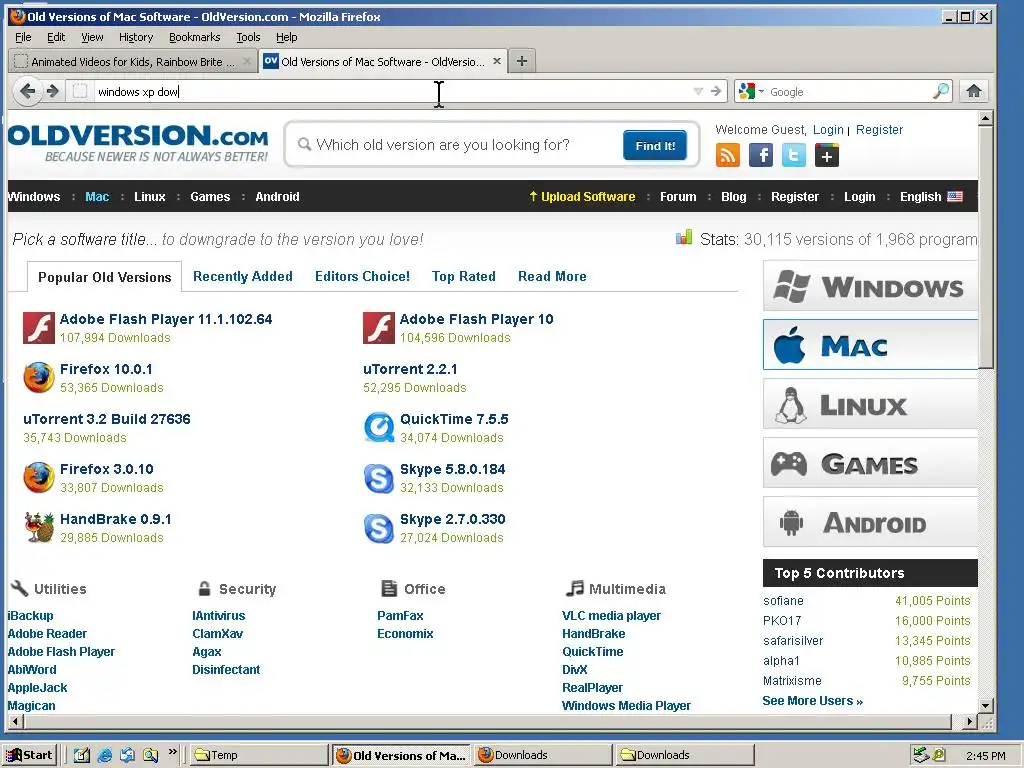Click the sofiane contributor name
This screenshot has width=1024, height=768.
pos(783,600)
